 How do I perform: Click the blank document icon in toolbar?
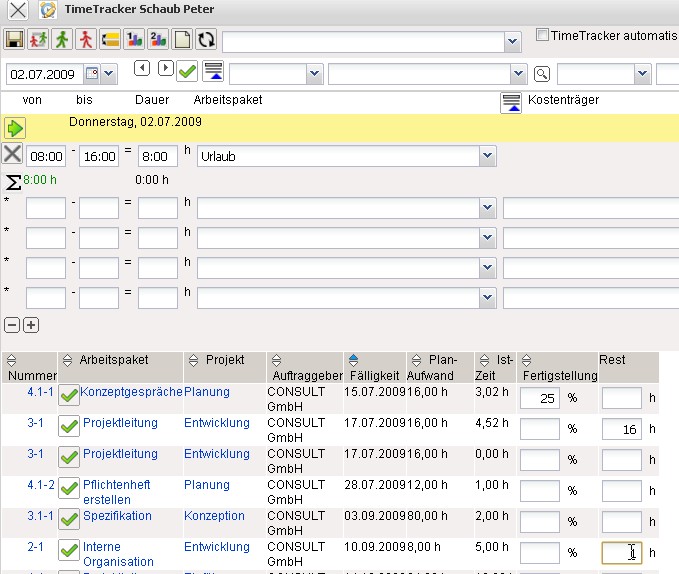(183, 40)
